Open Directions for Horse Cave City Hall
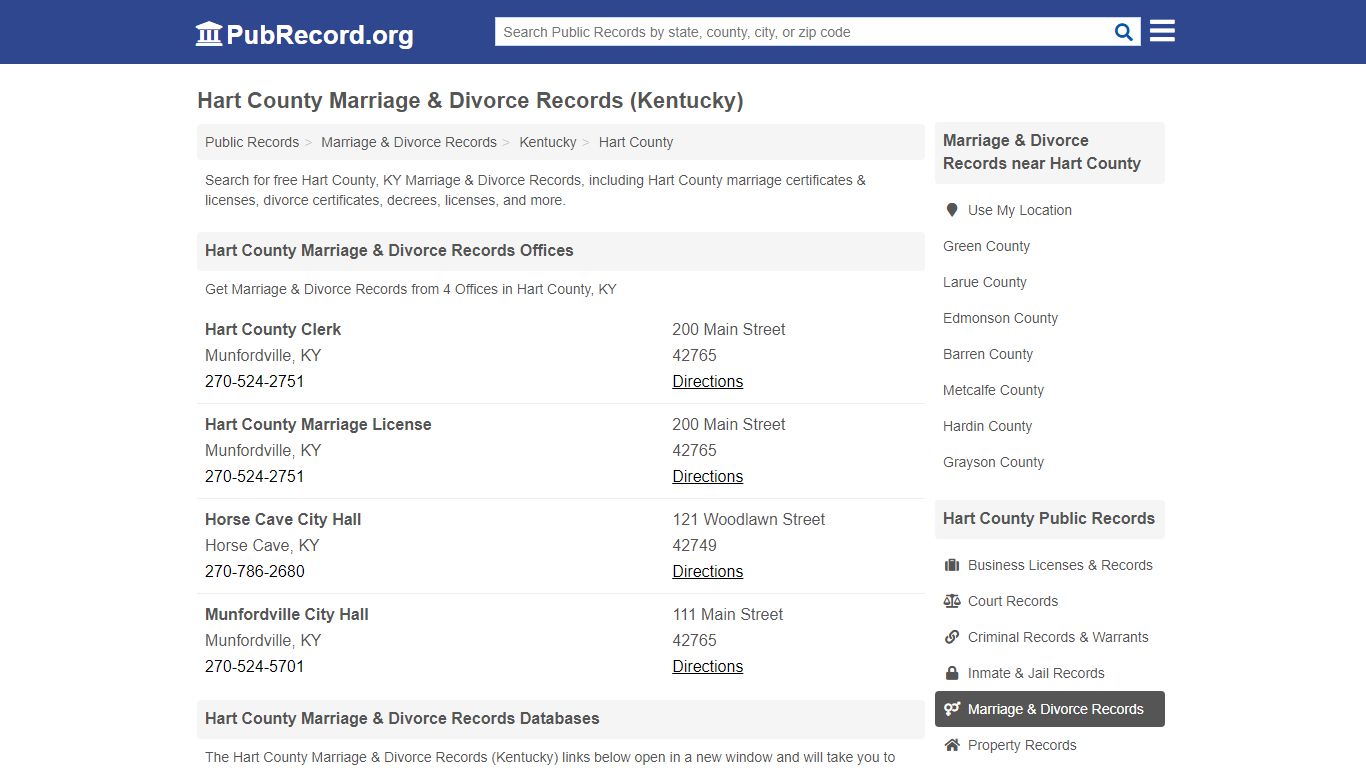 pyautogui.click(x=708, y=571)
